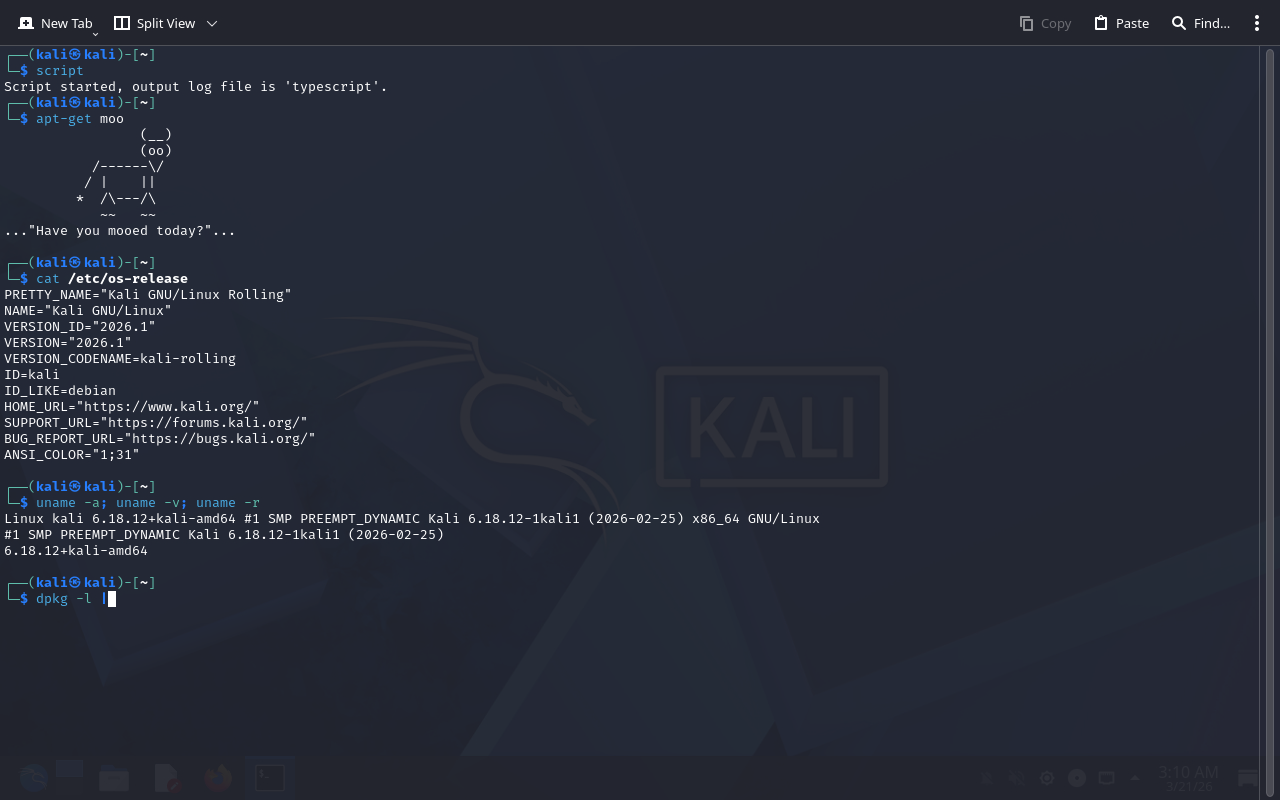The height and width of the screenshot is (800, 1280).
Task: Click the Split View button
Action: tap(154, 23)
